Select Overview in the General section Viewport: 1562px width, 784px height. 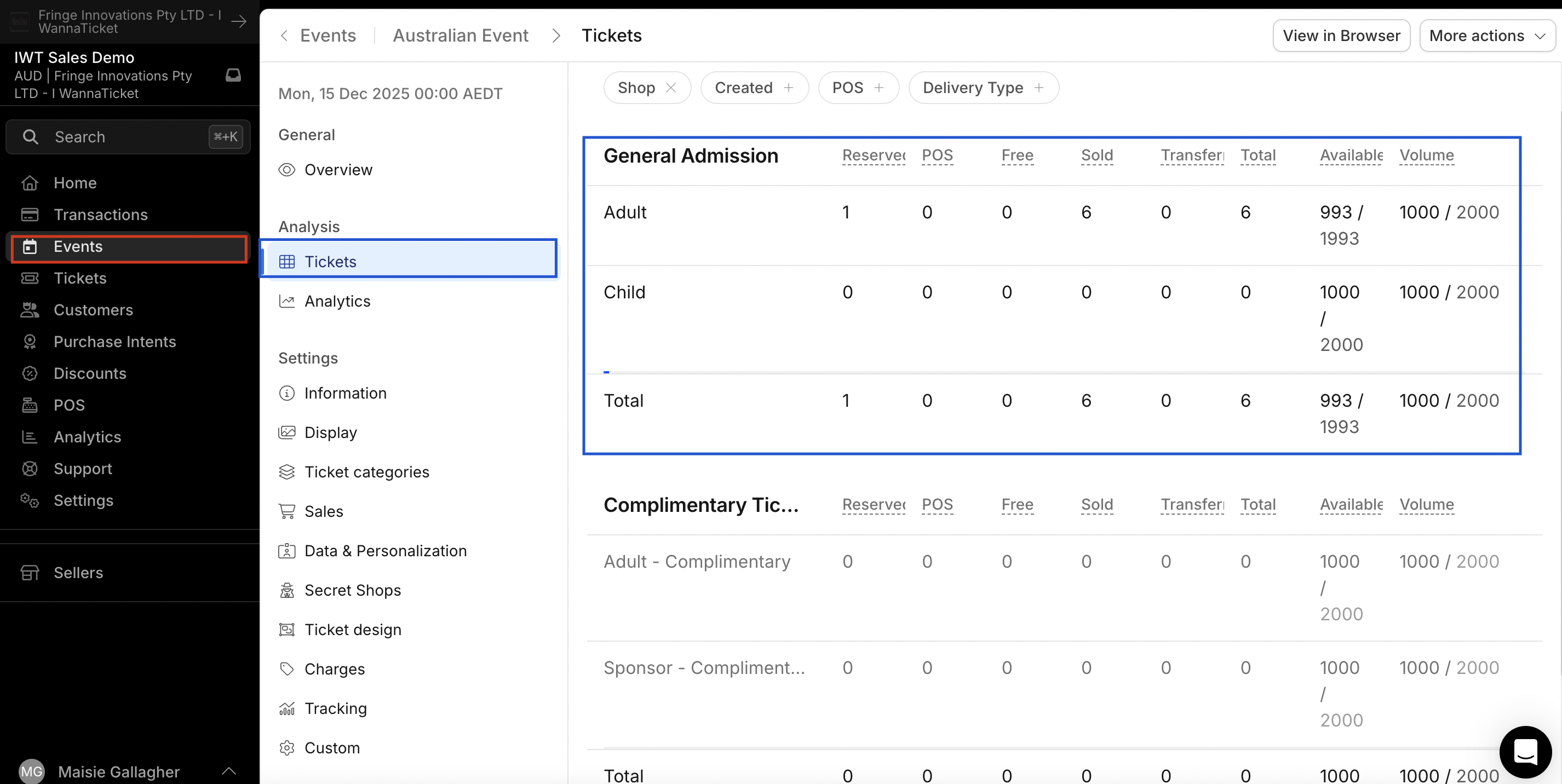tap(338, 170)
